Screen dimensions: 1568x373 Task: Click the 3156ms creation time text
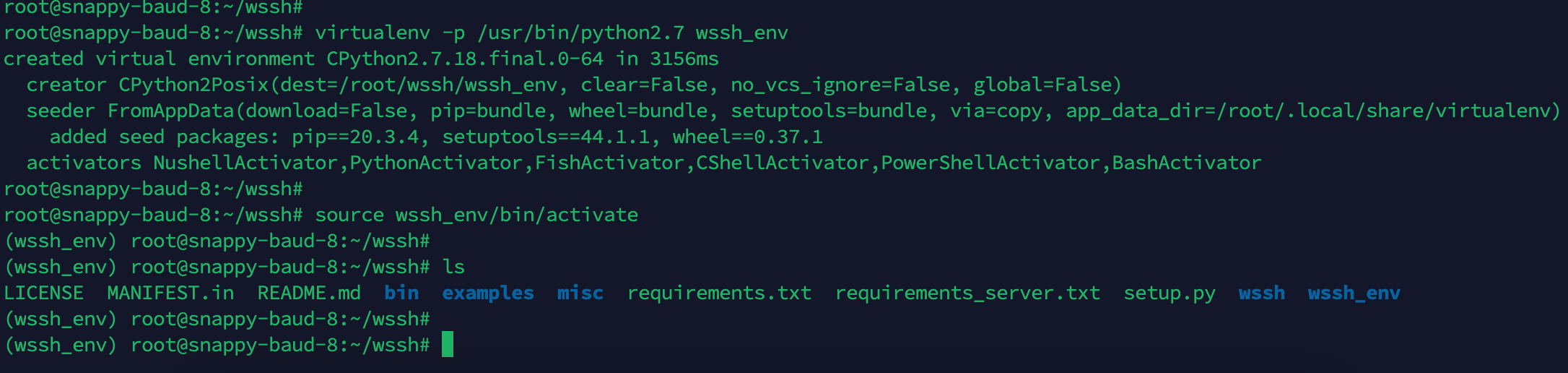tap(684, 59)
